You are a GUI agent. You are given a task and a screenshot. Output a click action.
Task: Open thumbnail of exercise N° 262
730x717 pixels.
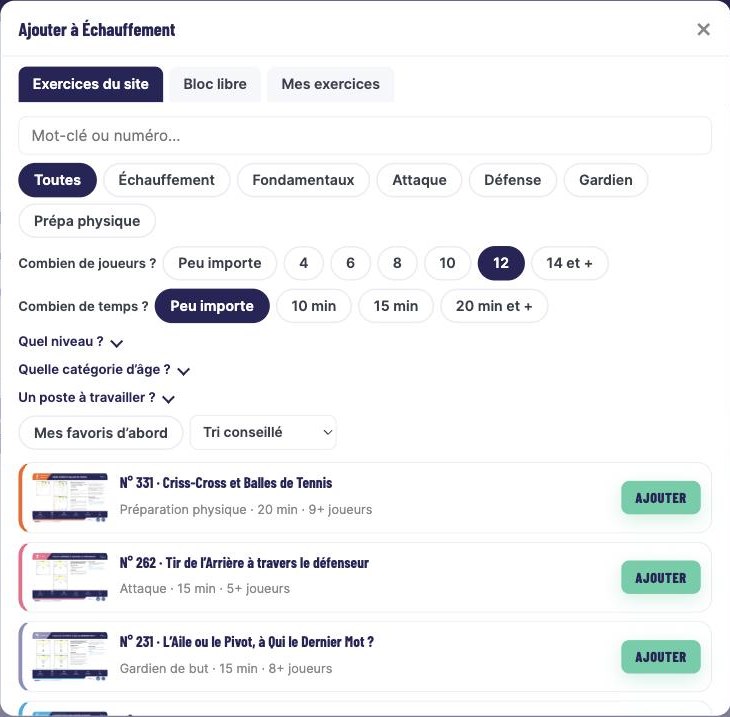tap(70, 577)
